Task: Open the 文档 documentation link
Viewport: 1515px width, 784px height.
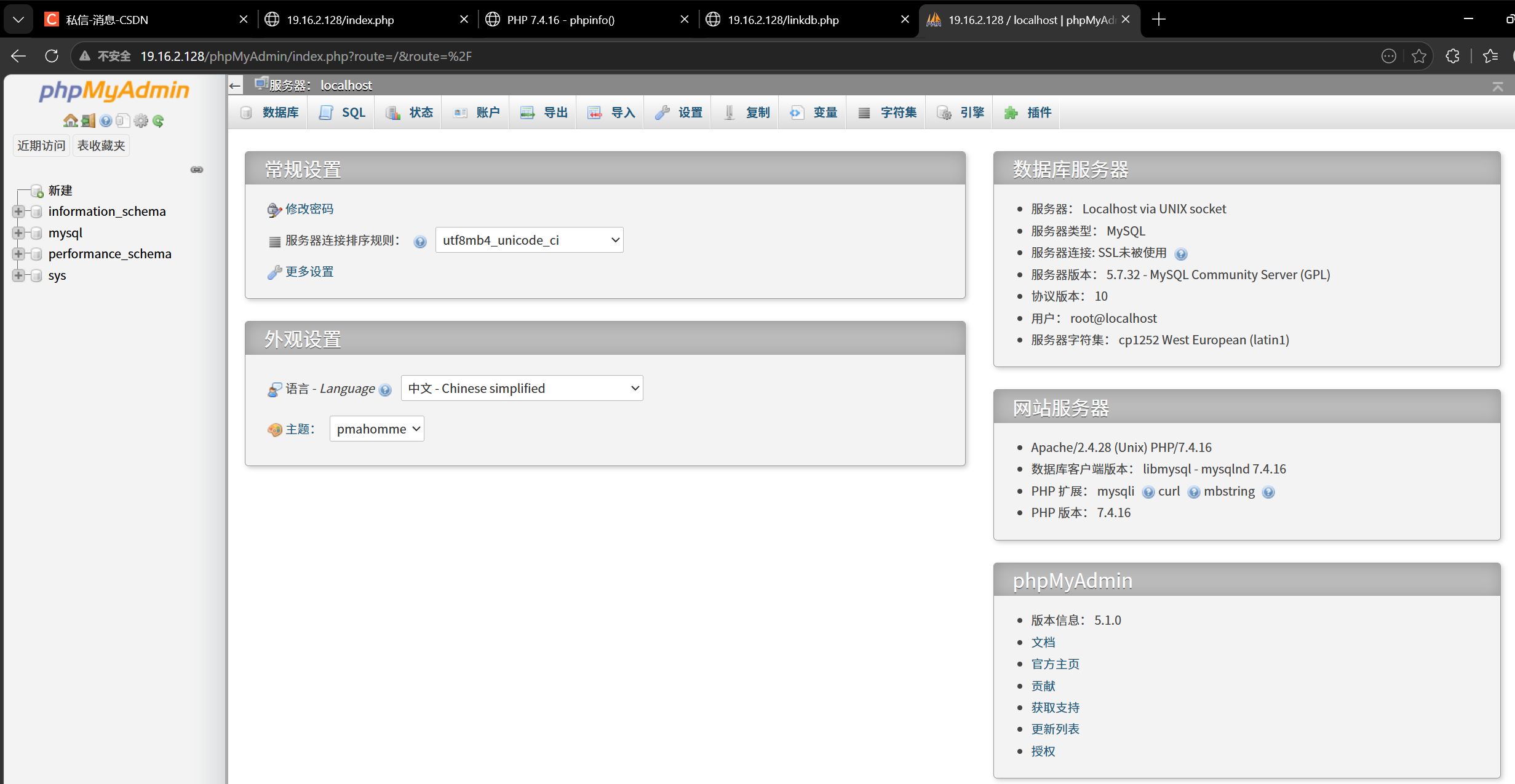Action: click(1043, 643)
